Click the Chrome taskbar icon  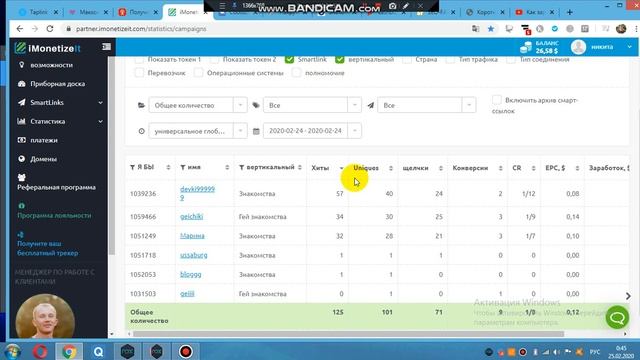[69, 351]
